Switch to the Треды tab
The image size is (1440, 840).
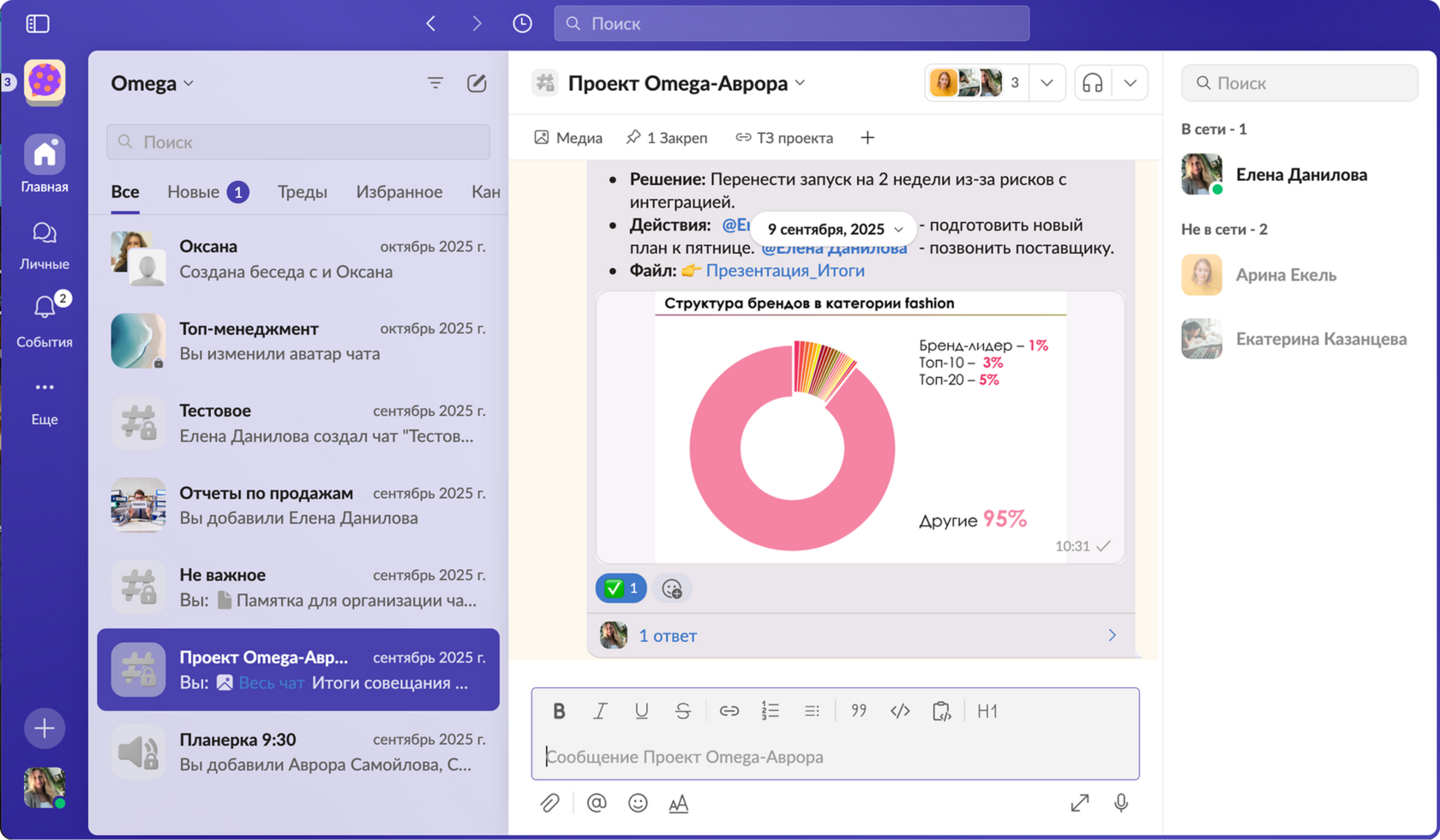(x=303, y=192)
